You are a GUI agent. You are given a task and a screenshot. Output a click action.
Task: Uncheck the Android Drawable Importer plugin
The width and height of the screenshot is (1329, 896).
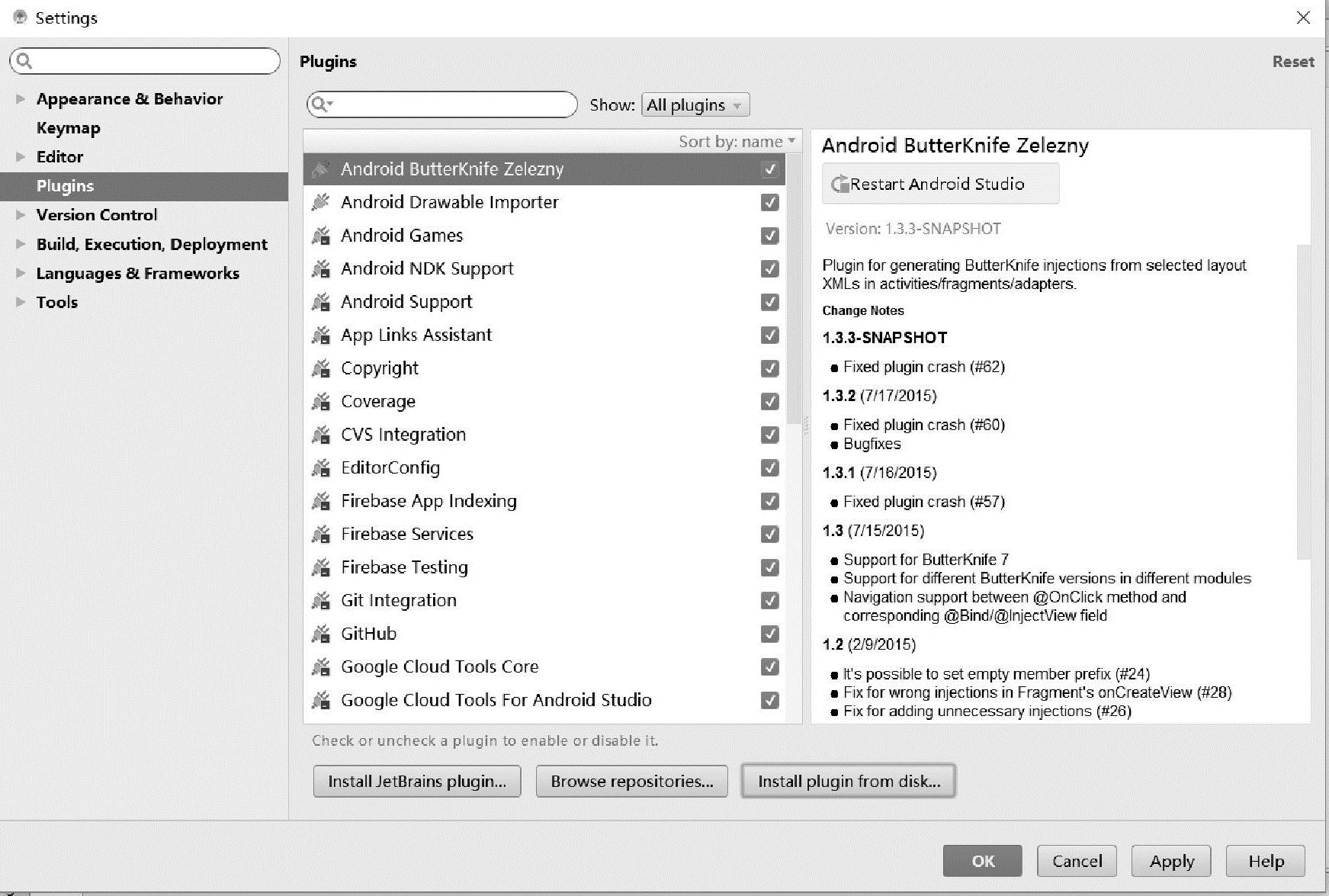[770, 202]
